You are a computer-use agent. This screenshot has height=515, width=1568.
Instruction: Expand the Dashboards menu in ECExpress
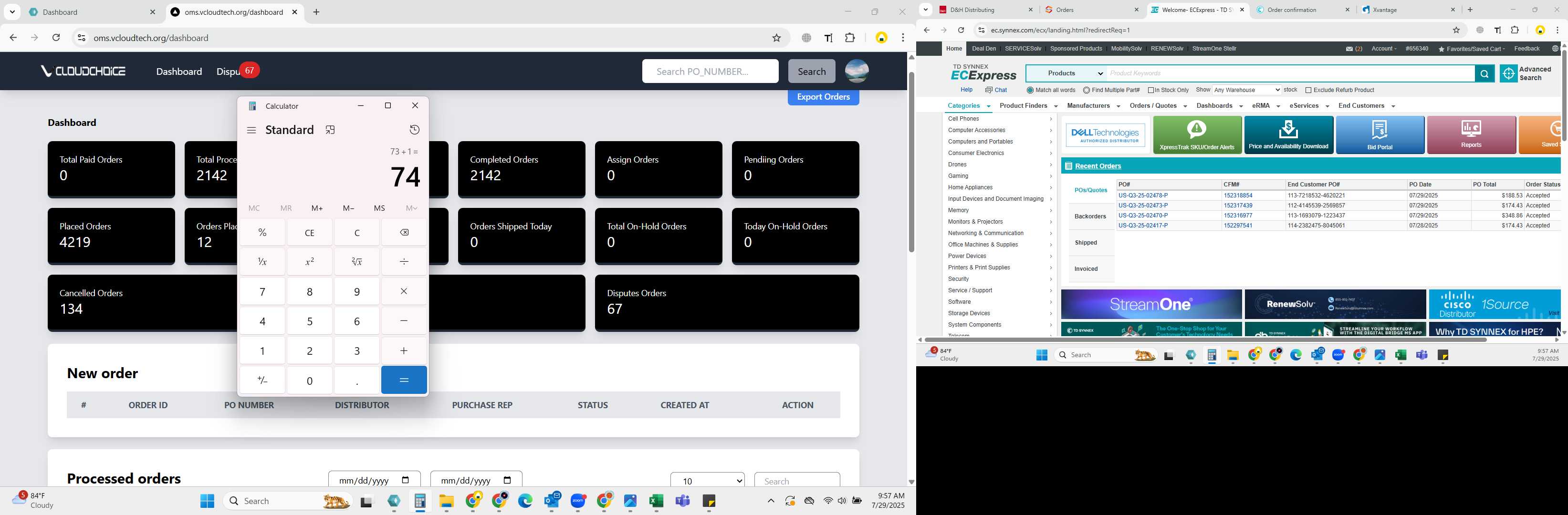(x=1219, y=106)
